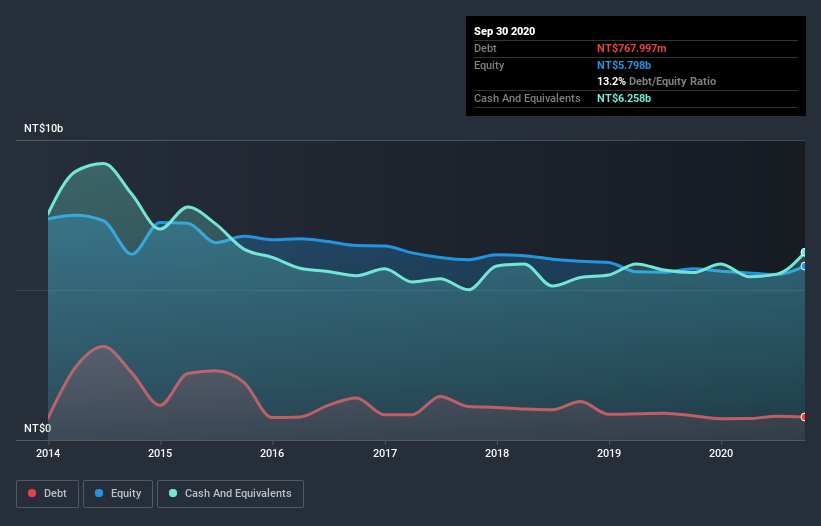Click the Equity label in tooltip
The width and height of the screenshot is (821, 526).
[489, 65]
